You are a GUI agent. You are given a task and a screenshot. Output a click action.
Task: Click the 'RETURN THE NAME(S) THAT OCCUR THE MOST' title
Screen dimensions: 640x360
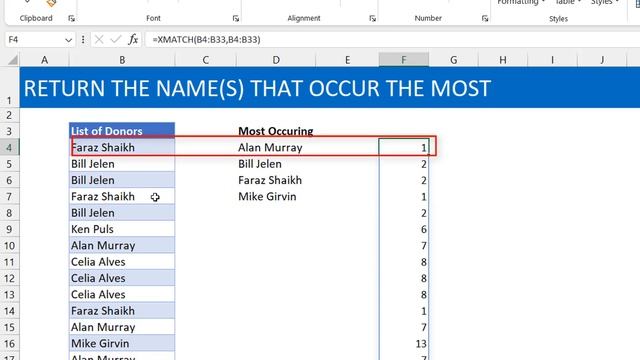pos(257,88)
